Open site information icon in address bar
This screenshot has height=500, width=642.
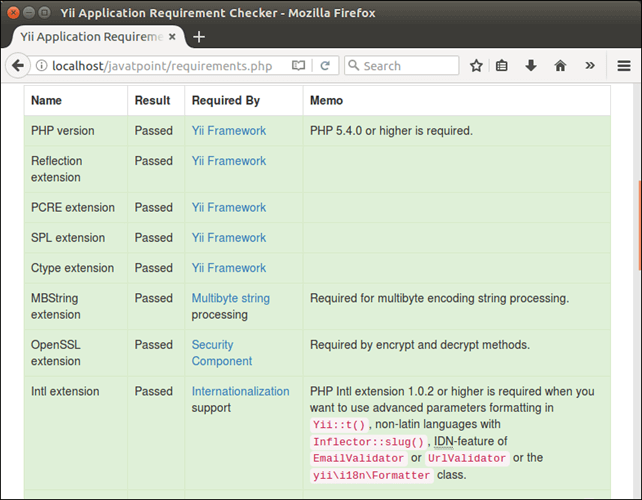[x=41, y=66]
